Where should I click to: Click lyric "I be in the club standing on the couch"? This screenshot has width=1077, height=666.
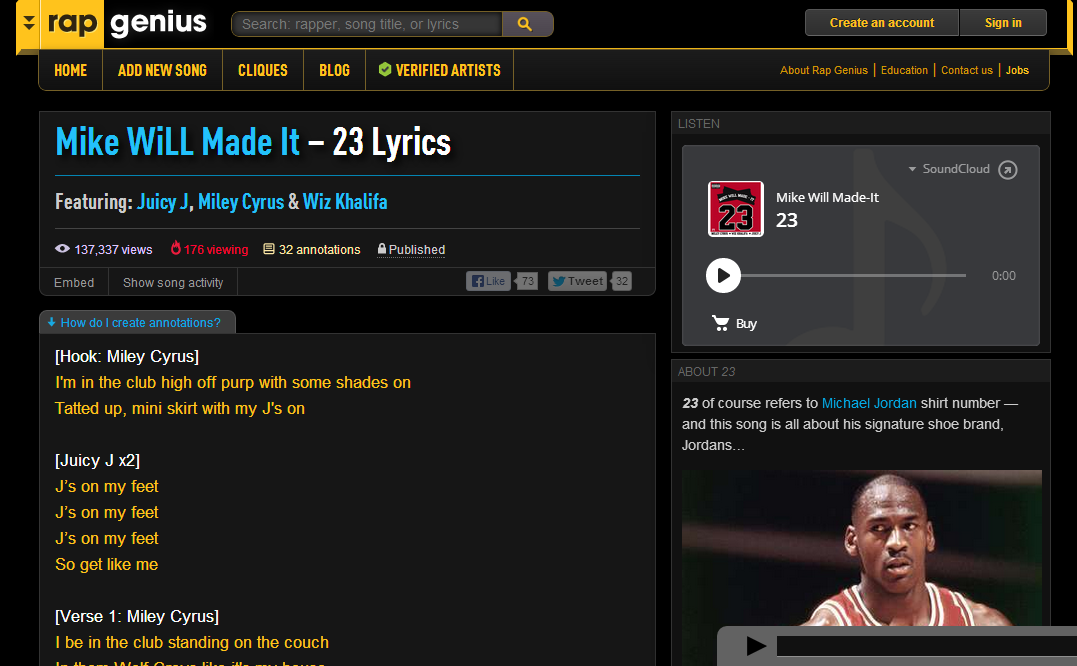coord(192,643)
